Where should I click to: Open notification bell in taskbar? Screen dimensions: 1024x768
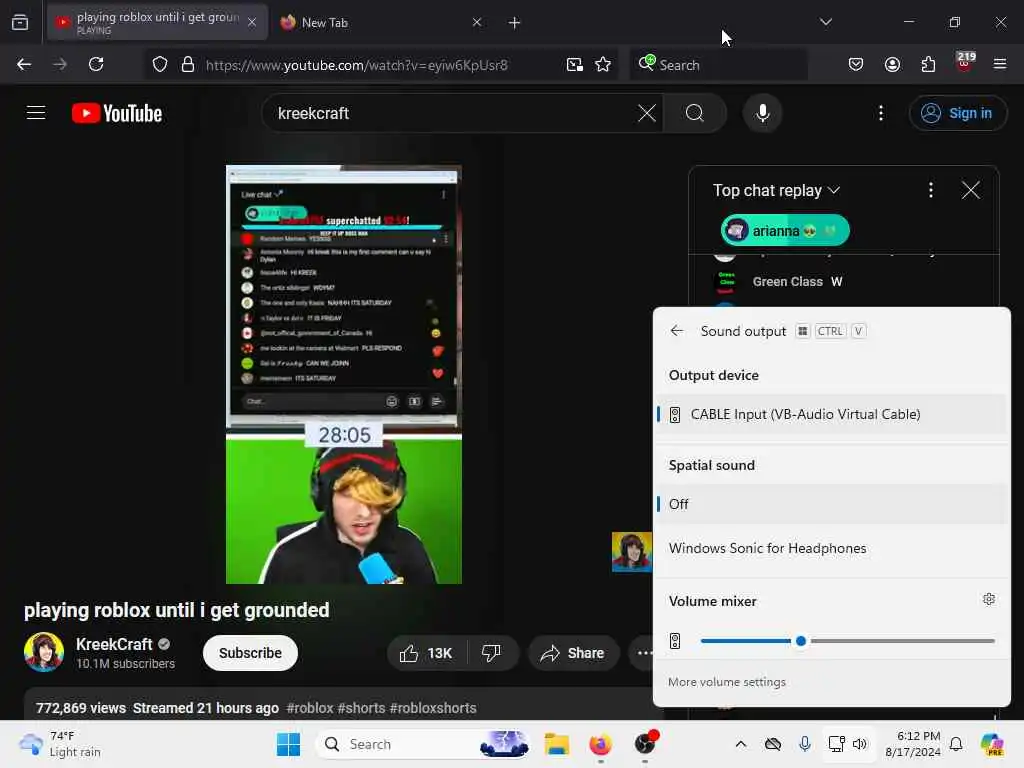coord(955,744)
